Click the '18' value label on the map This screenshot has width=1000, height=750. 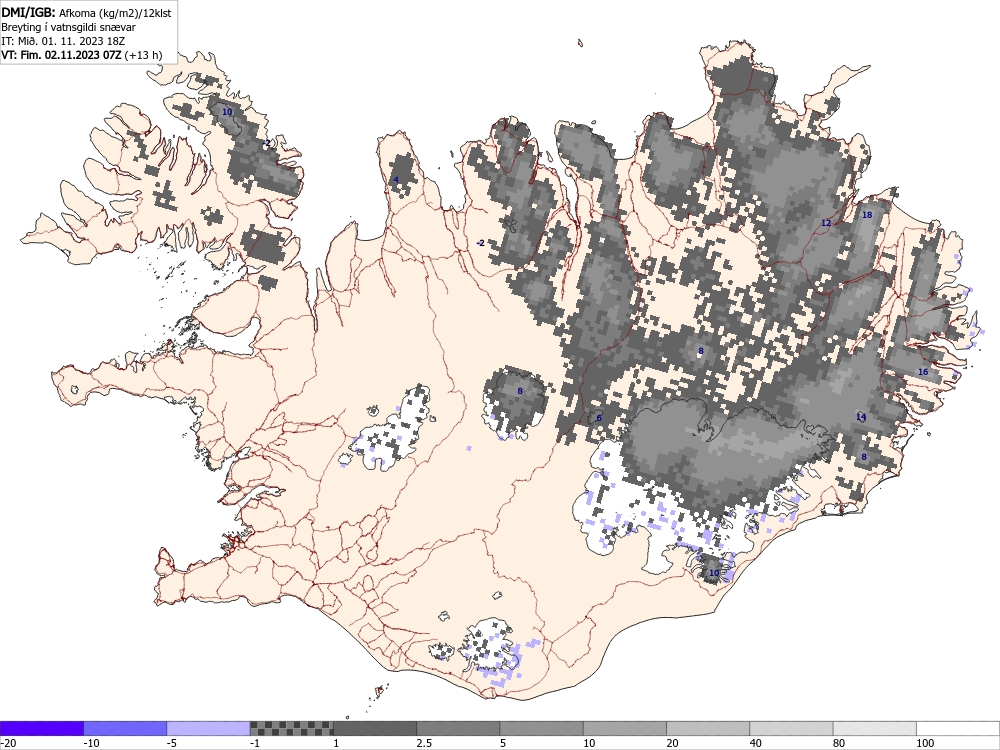867,215
